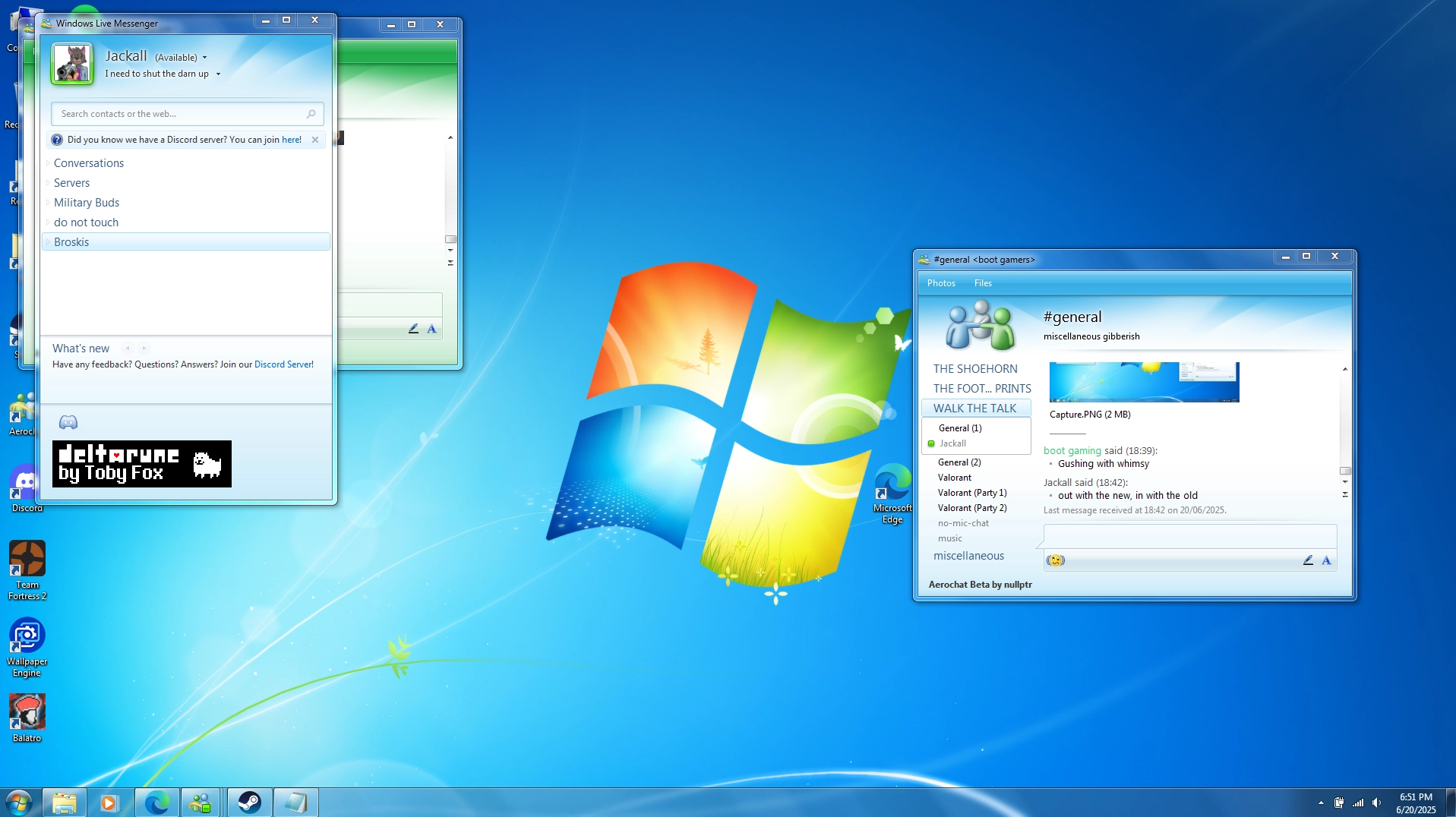Click the search contacts field
Viewport: 1456px width, 817px height.
point(187,114)
